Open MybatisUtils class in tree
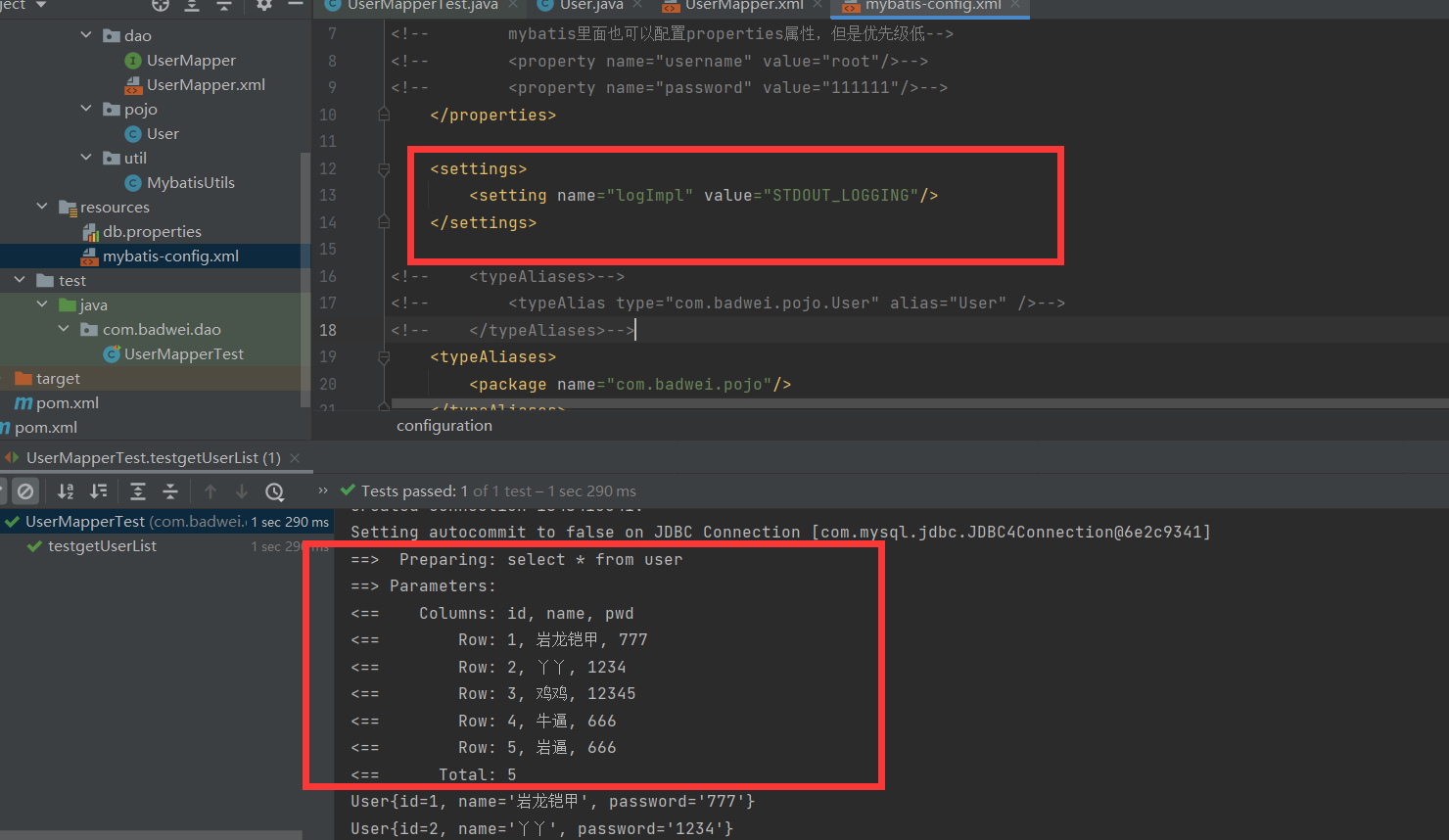 191,183
